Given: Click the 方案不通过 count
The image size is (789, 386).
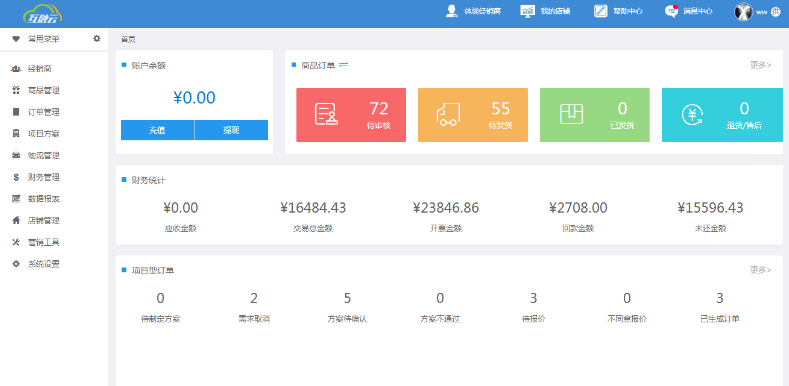Looking at the screenshot, I should [440, 298].
